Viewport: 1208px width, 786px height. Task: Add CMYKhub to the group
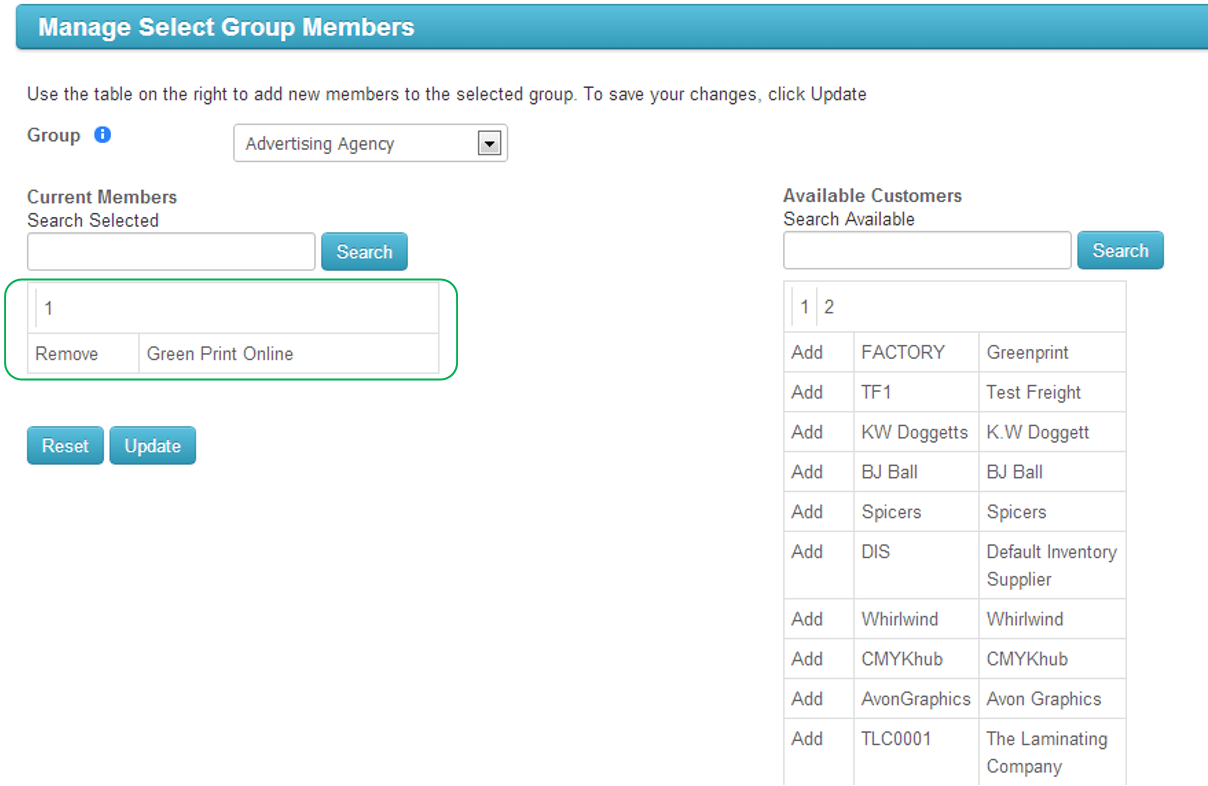coord(807,659)
